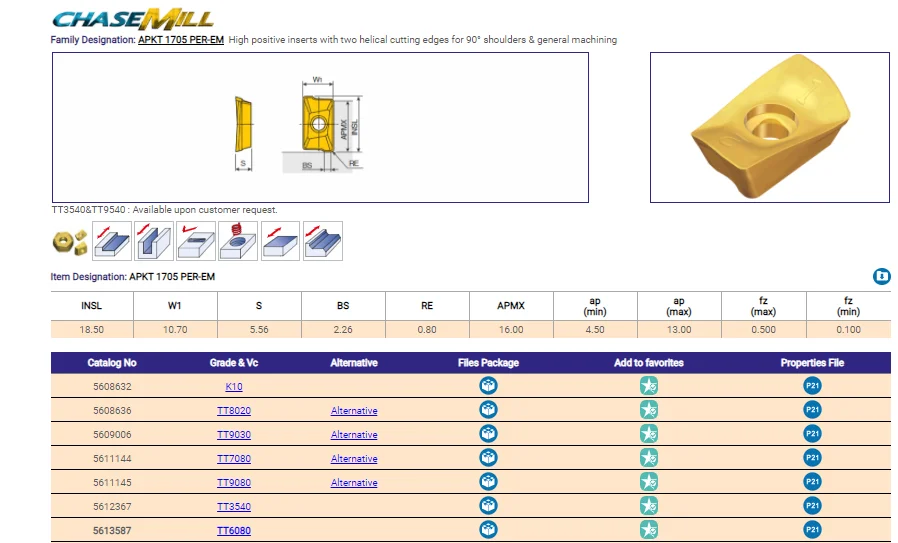Select the ramping down application icon

[196, 241]
